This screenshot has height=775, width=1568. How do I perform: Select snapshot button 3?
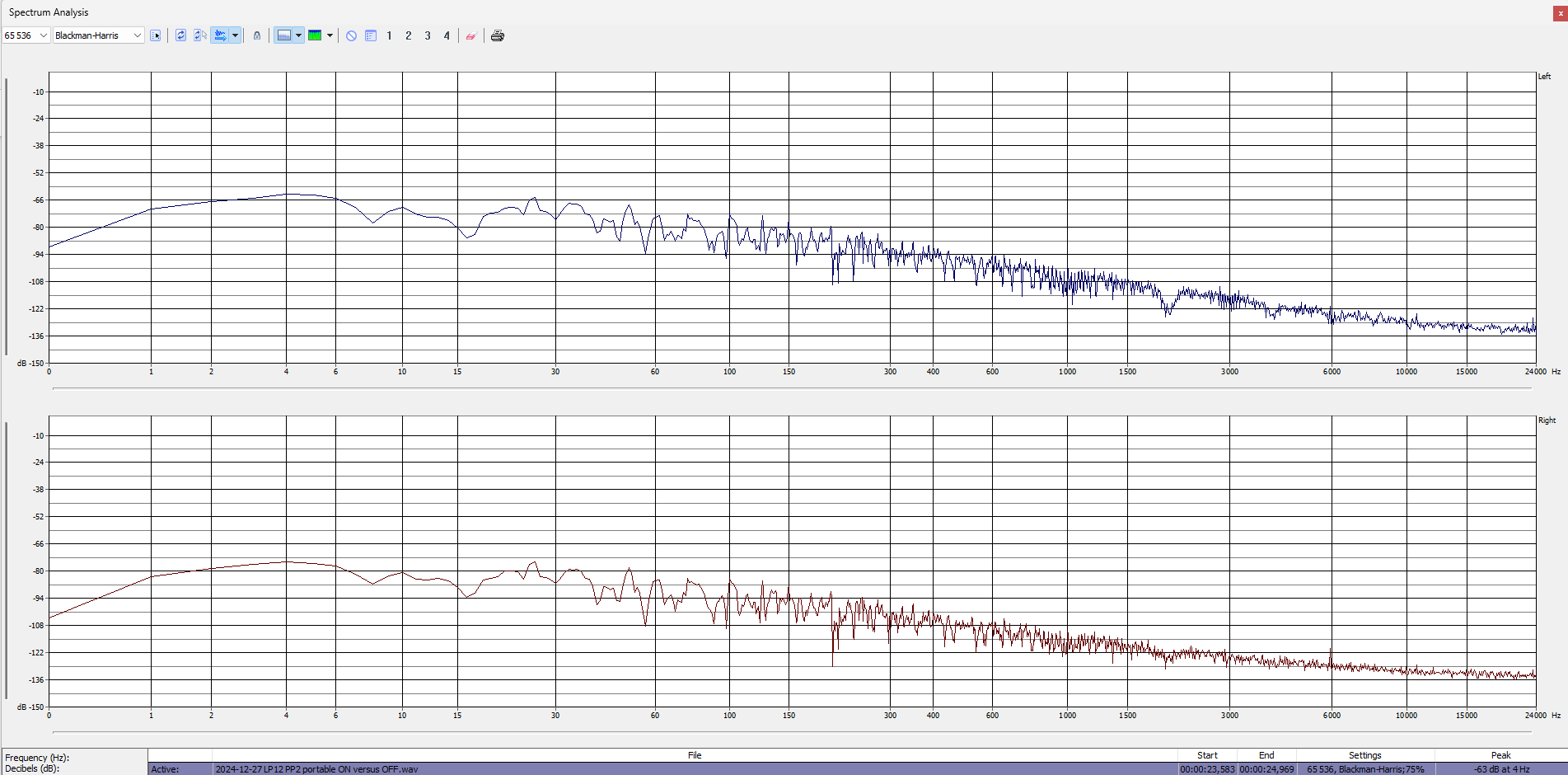click(x=428, y=35)
